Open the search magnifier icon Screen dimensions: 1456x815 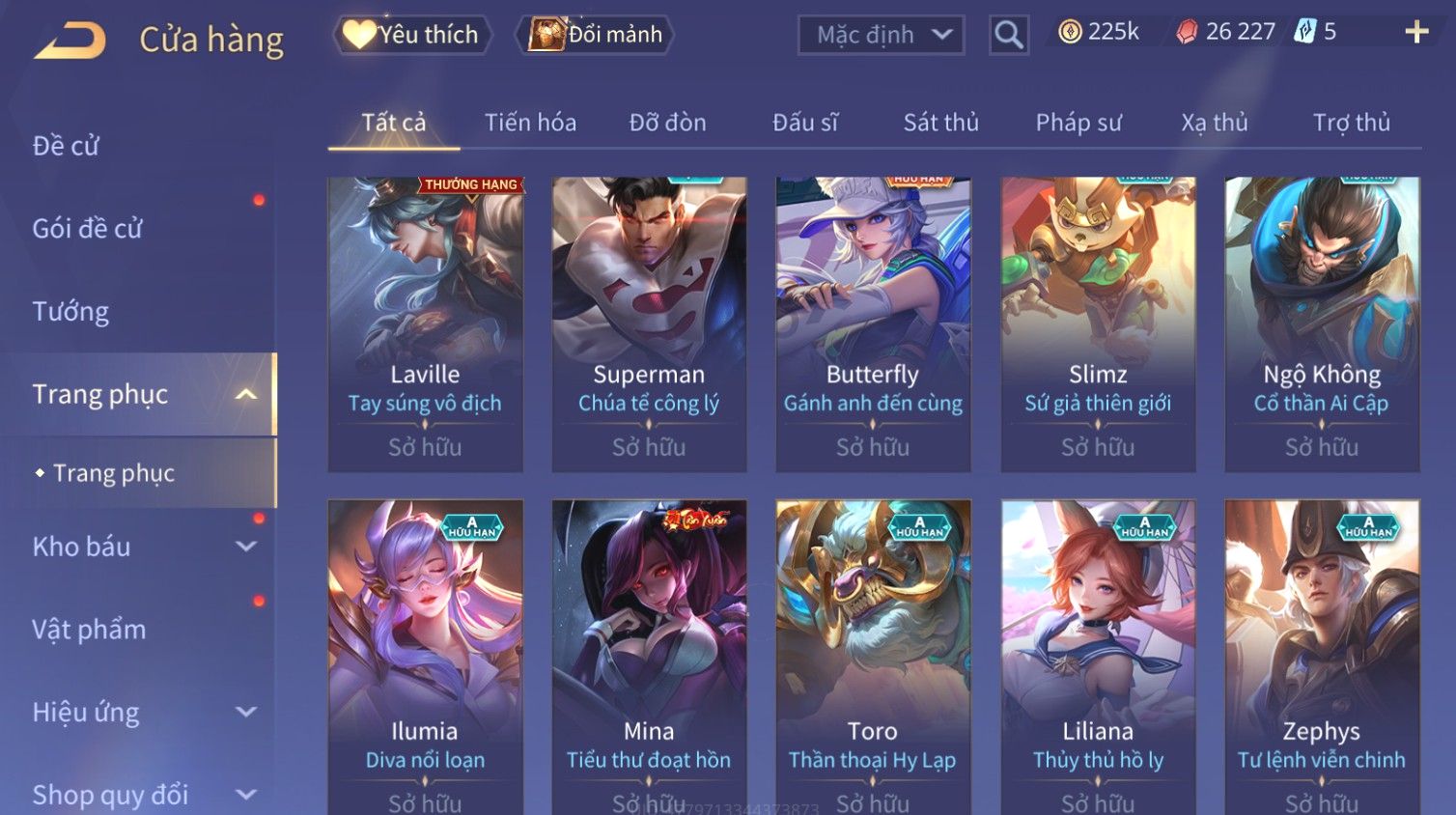click(x=1008, y=35)
